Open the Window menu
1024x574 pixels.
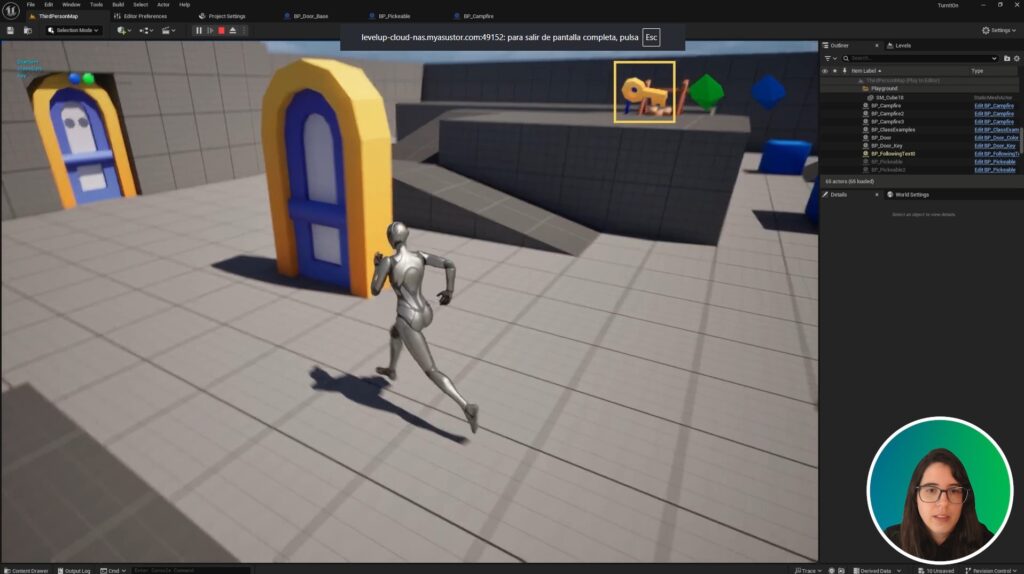(x=71, y=5)
